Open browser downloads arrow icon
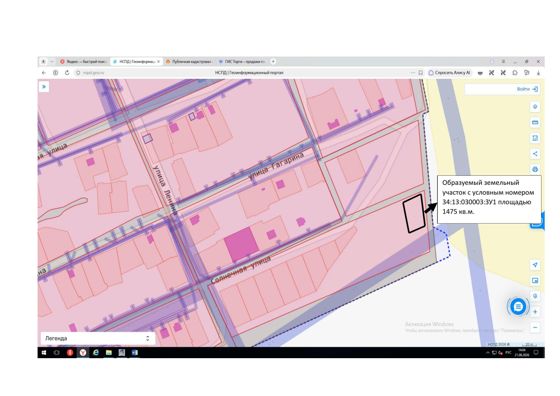The height and width of the screenshot is (396, 560). (x=539, y=72)
